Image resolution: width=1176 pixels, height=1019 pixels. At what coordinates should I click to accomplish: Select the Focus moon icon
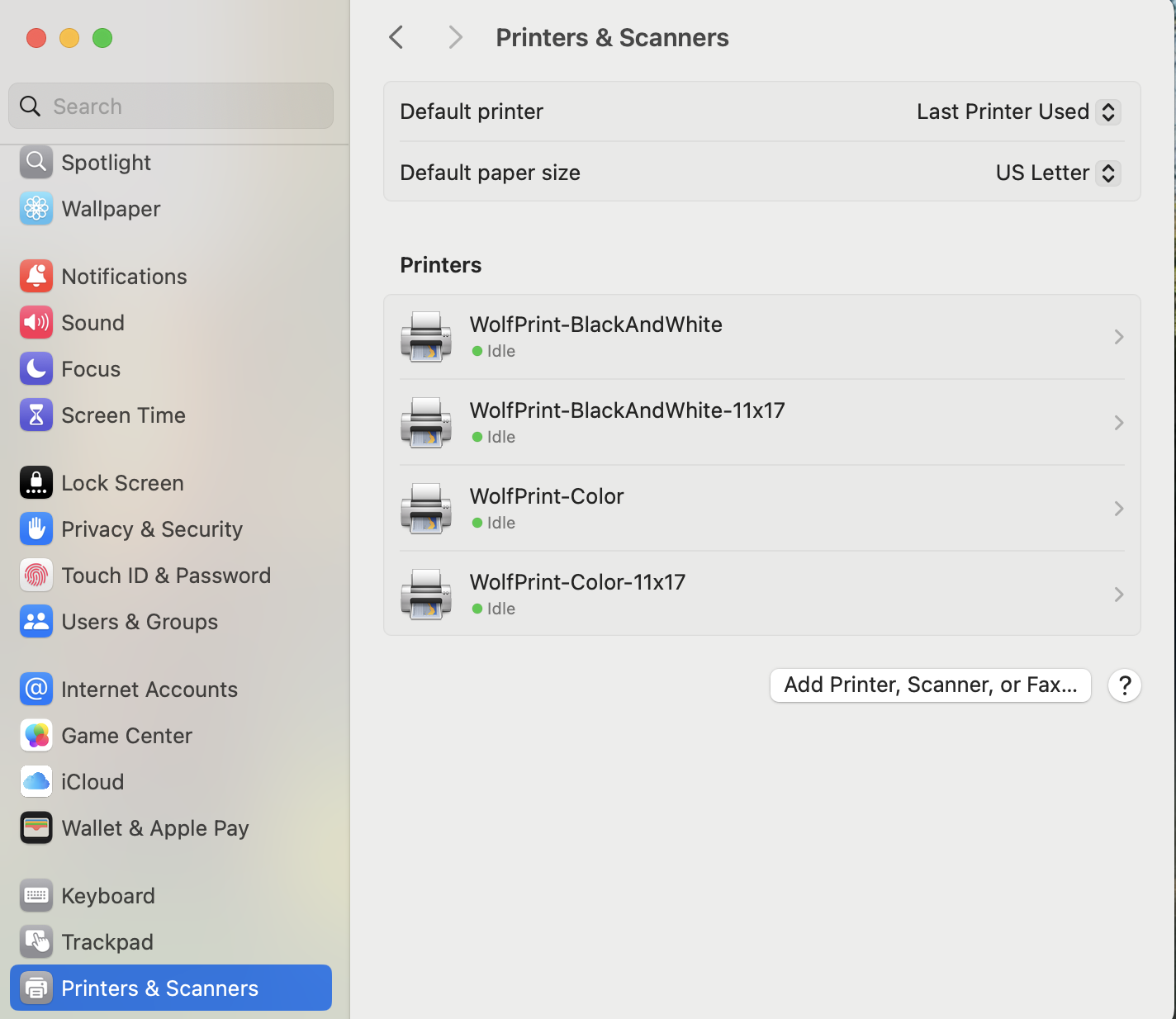(36, 369)
